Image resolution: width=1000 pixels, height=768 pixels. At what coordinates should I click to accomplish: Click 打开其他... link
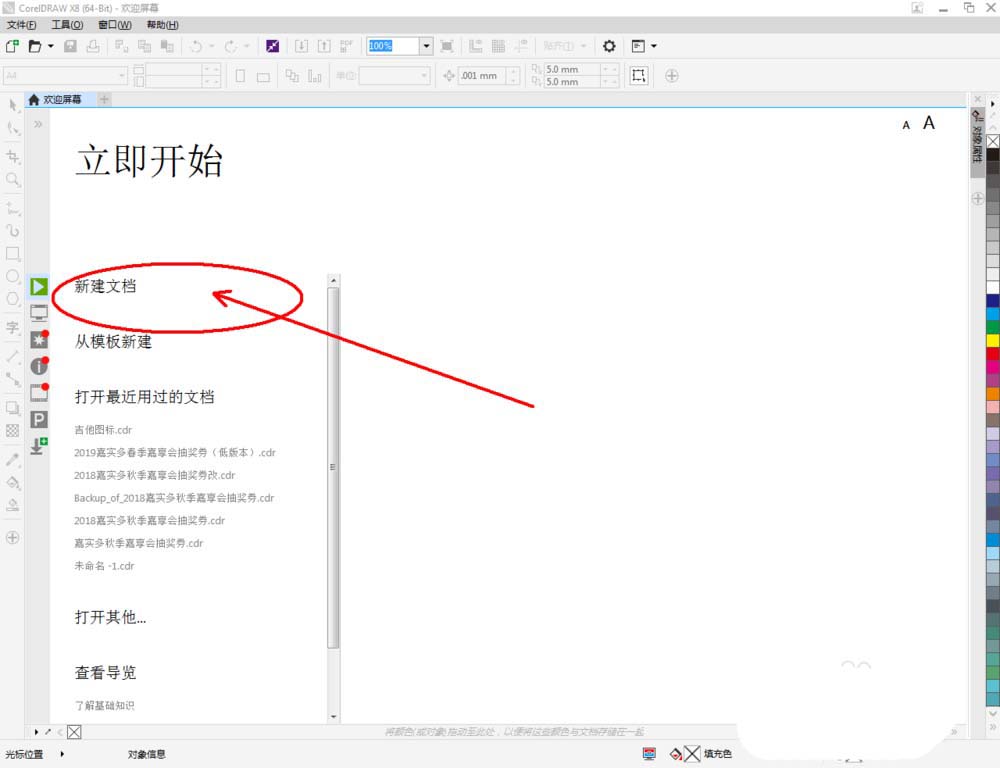tap(110, 617)
